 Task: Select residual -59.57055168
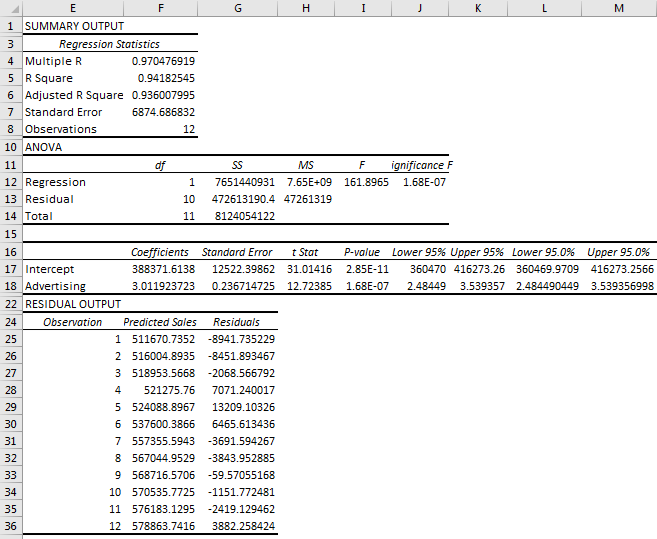pos(241,475)
